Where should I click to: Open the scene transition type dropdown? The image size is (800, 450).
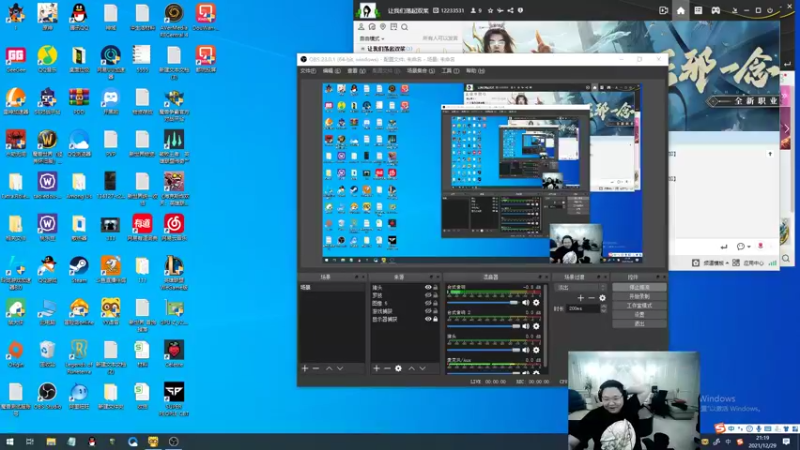tap(581, 288)
